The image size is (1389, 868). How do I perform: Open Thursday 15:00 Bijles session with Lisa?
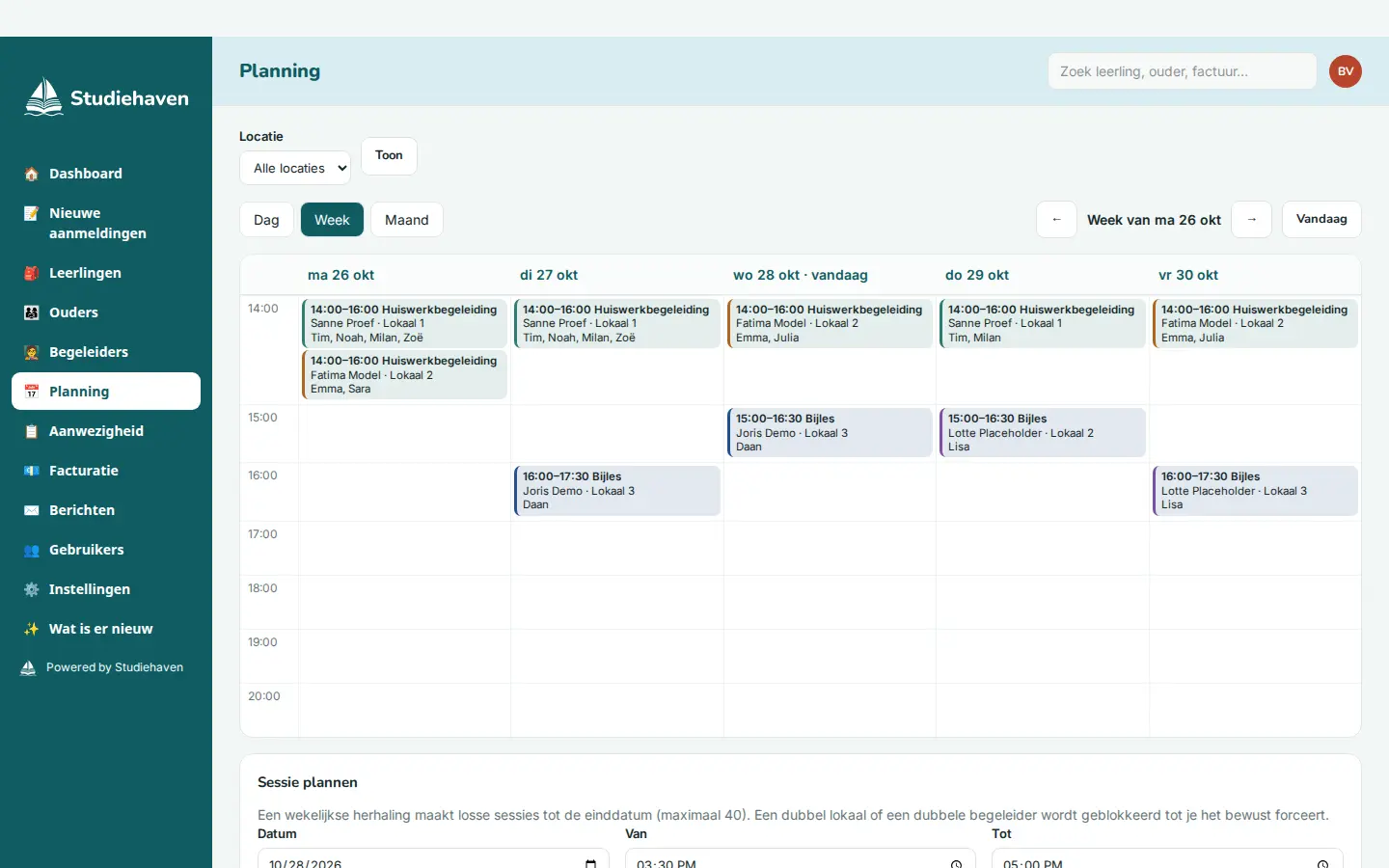(x=1043, y=433)
